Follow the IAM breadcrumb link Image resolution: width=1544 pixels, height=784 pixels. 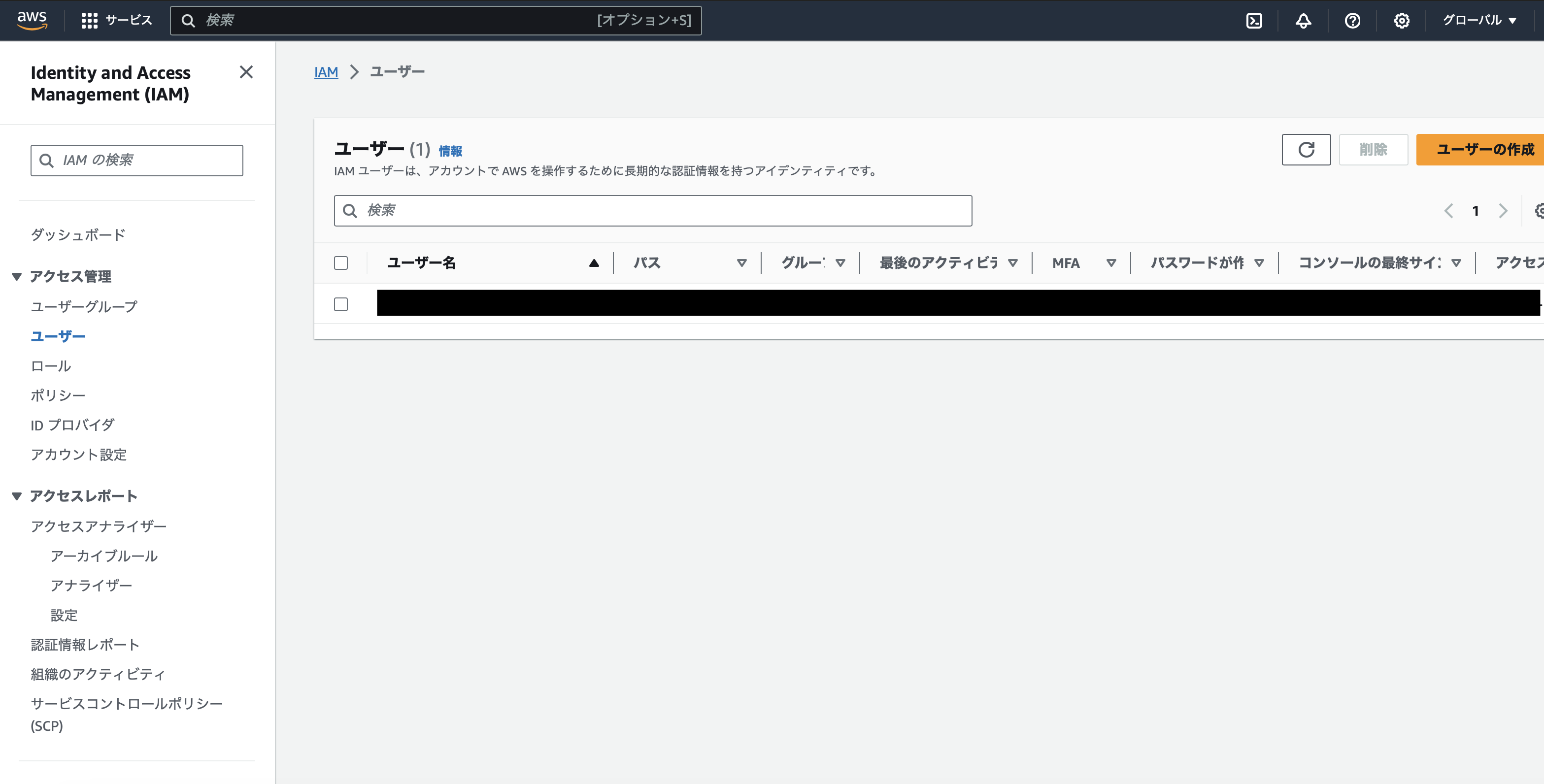click(326, 72)
